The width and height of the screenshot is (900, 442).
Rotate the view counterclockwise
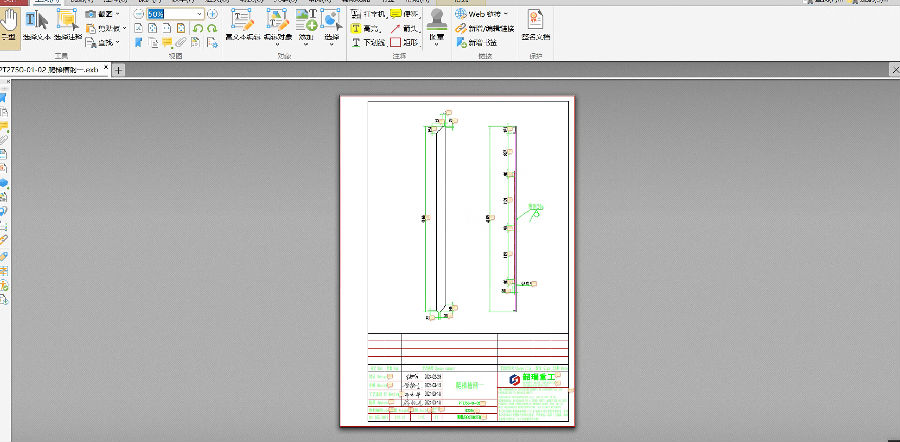[198, 29]
